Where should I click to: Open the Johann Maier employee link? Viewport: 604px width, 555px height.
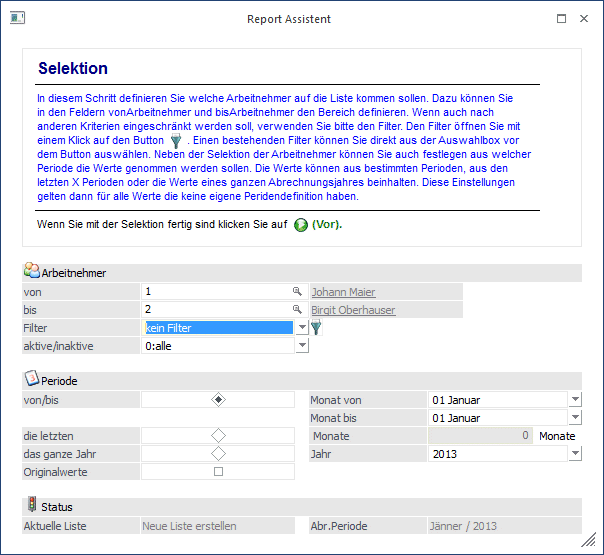pos(343,292)
